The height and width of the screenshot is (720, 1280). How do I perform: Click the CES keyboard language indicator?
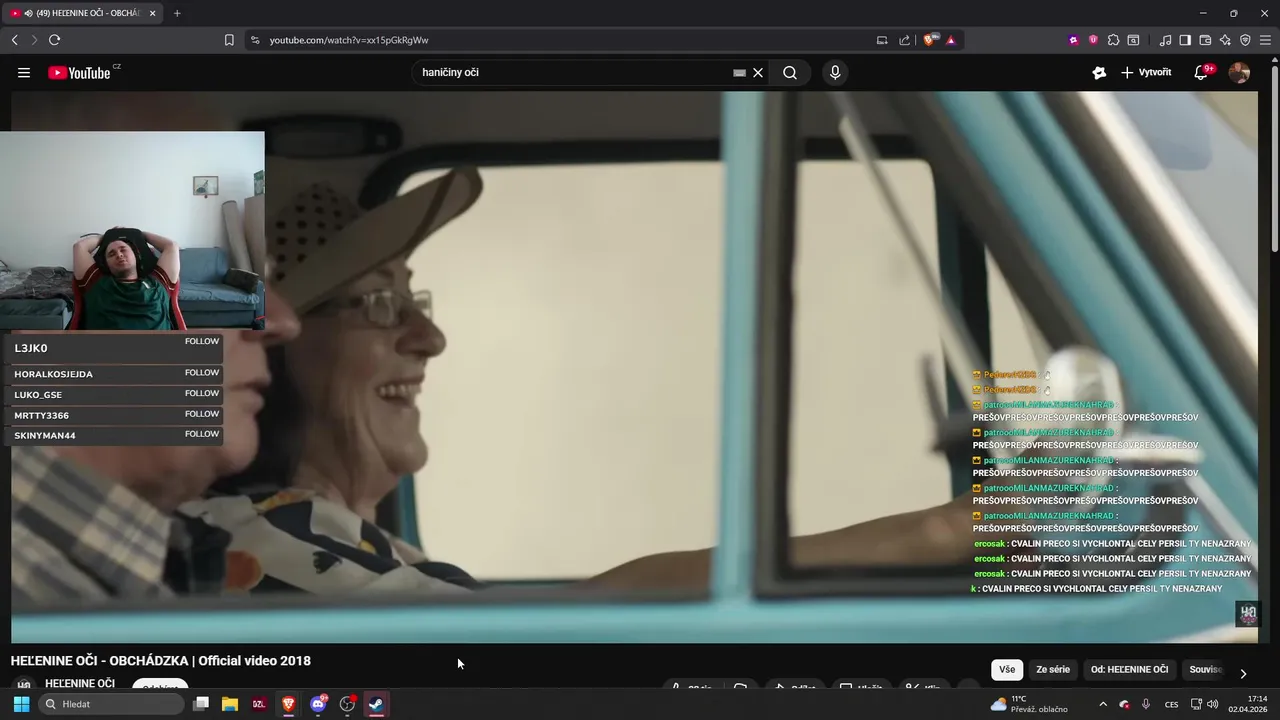1171,704
